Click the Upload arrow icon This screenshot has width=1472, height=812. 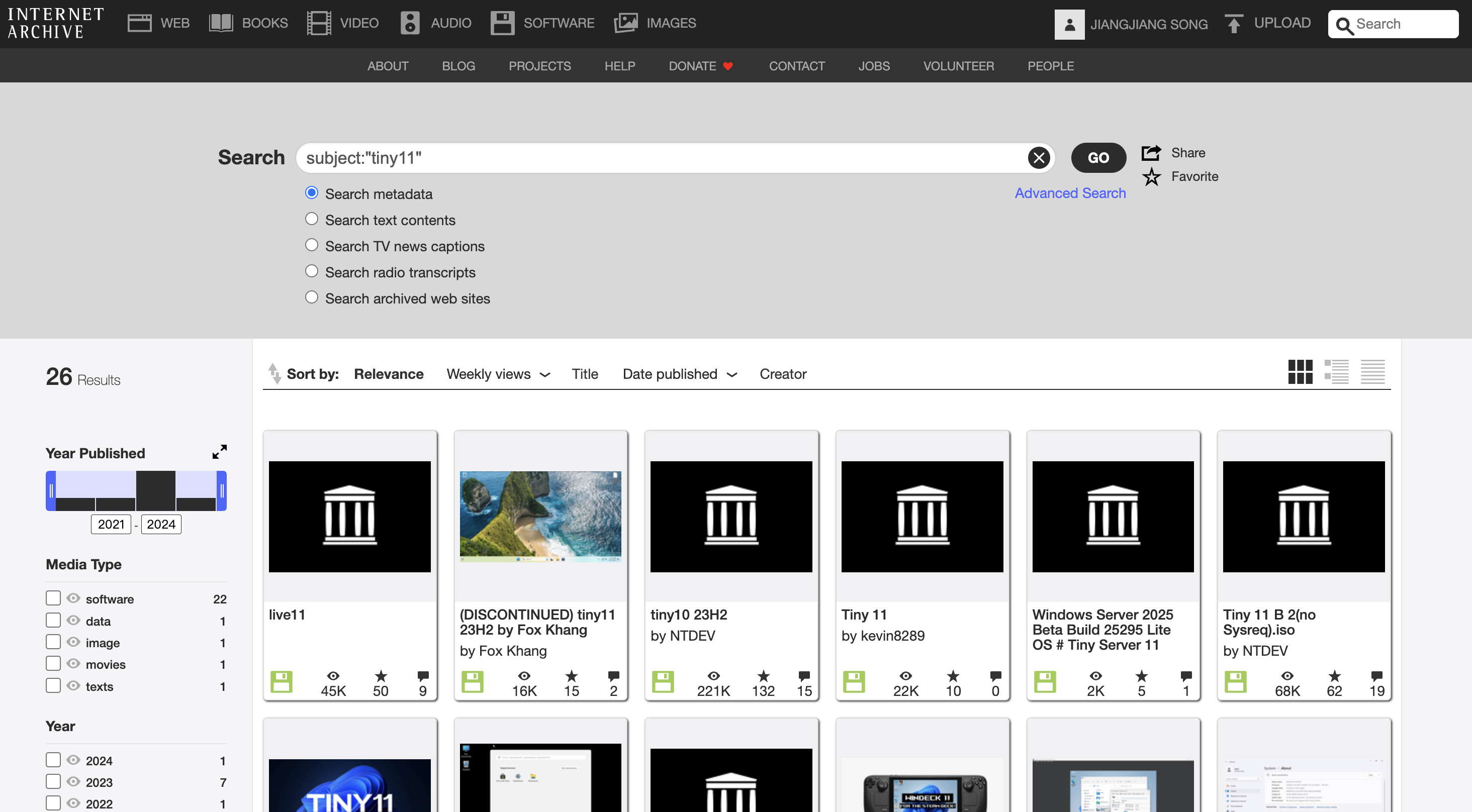(1234, 24)
